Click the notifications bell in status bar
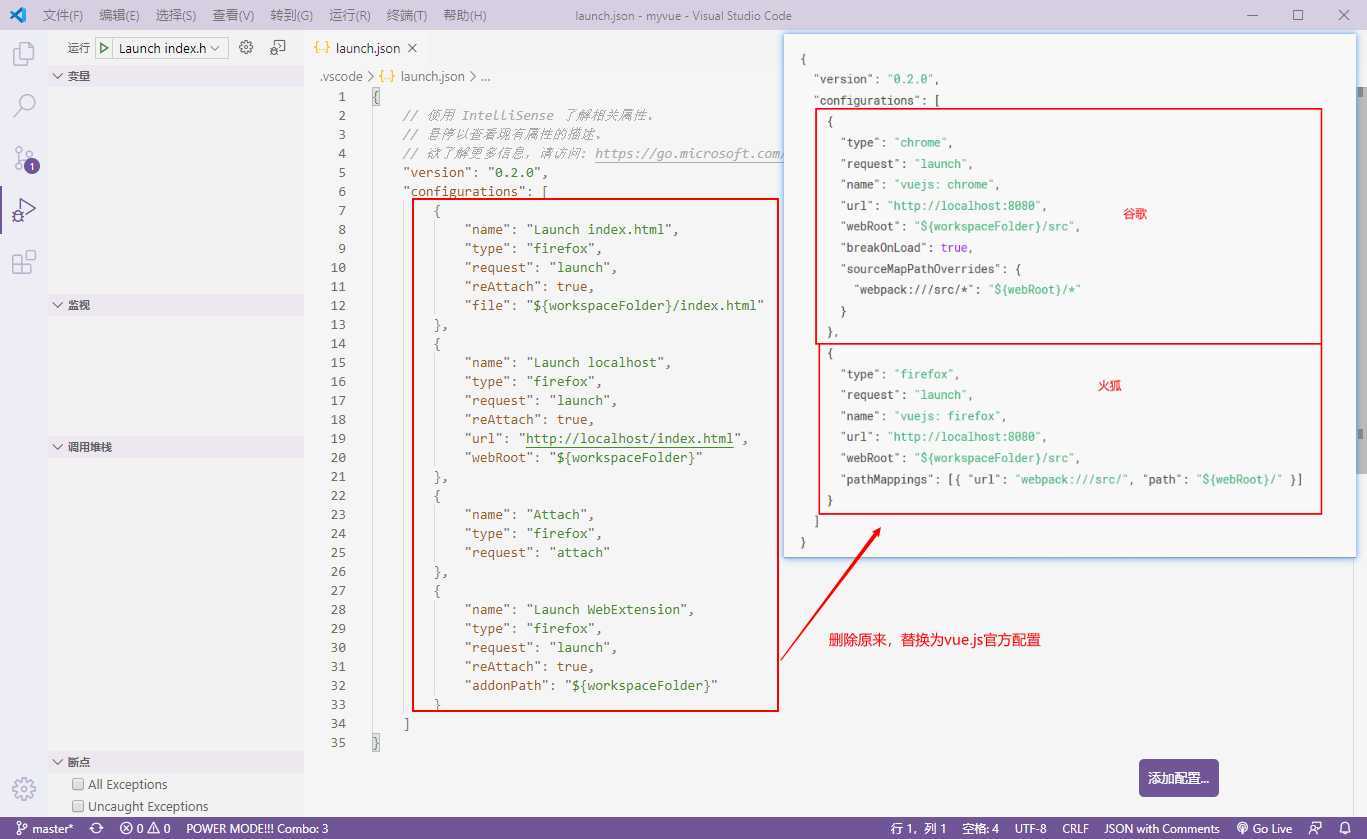 [1345, 828]
